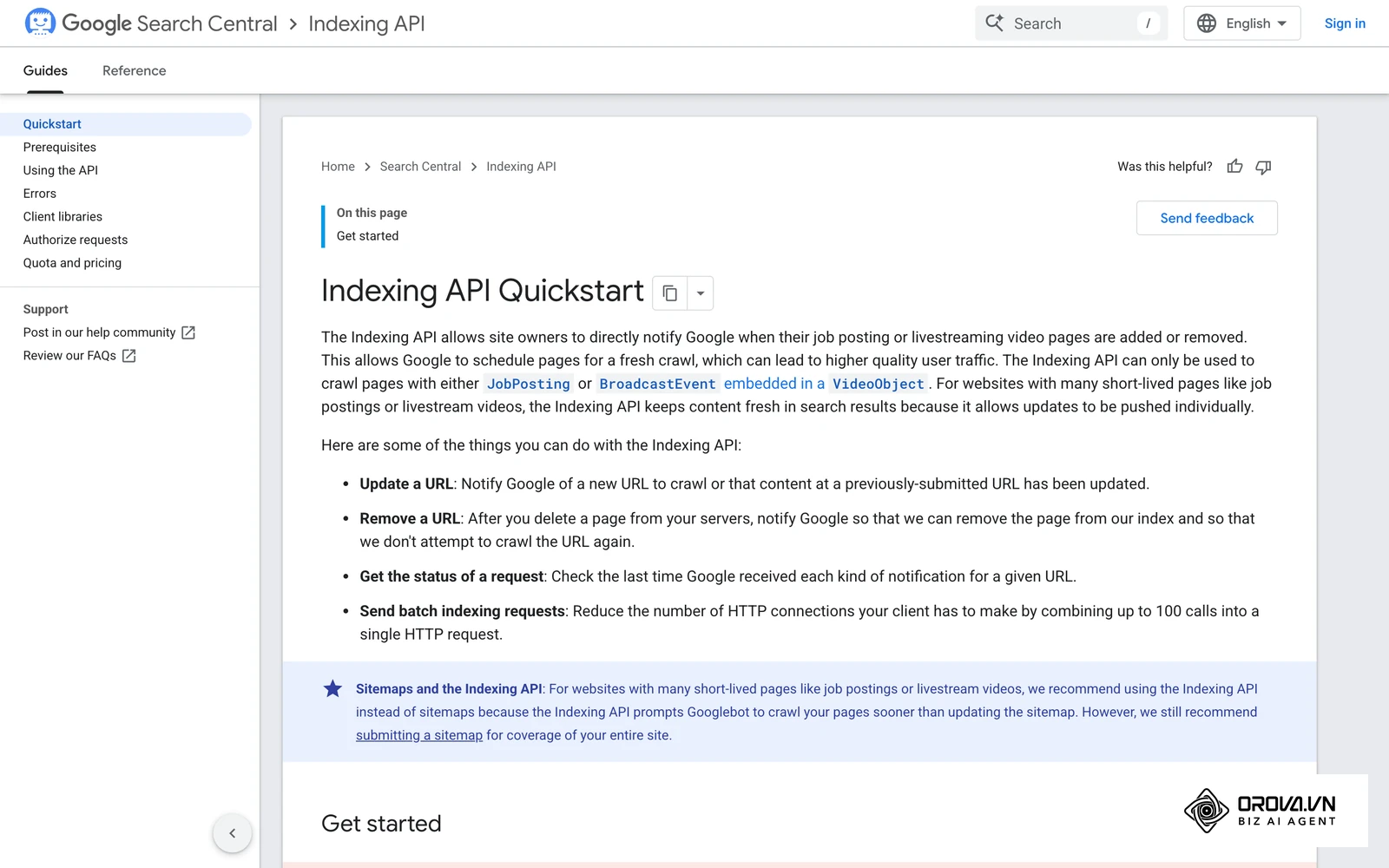
Task: Click the globe language icon
Action: pos(1207,23)
